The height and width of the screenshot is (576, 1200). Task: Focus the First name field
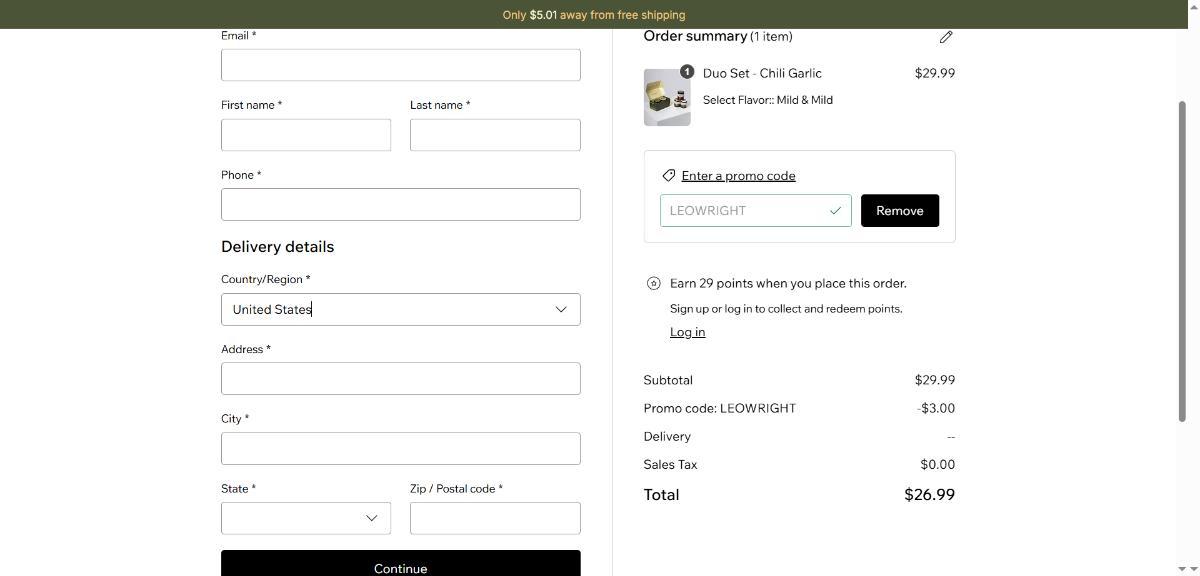306,135
